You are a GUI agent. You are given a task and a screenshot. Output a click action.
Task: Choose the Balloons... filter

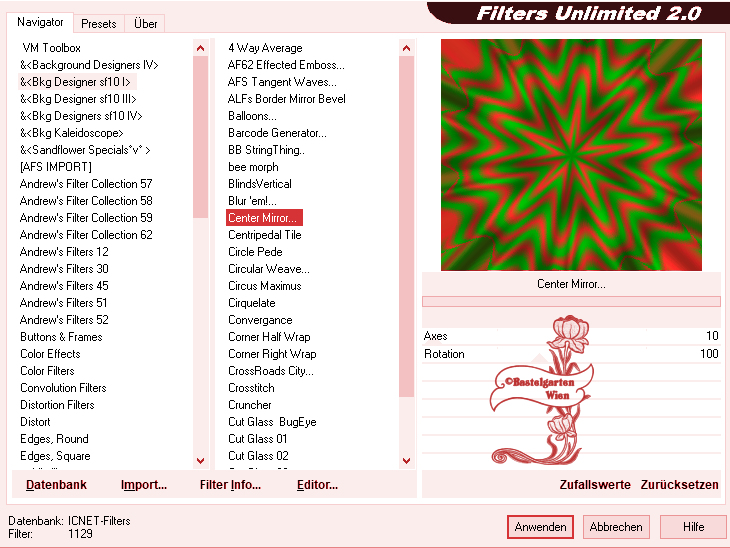(252, 116)
